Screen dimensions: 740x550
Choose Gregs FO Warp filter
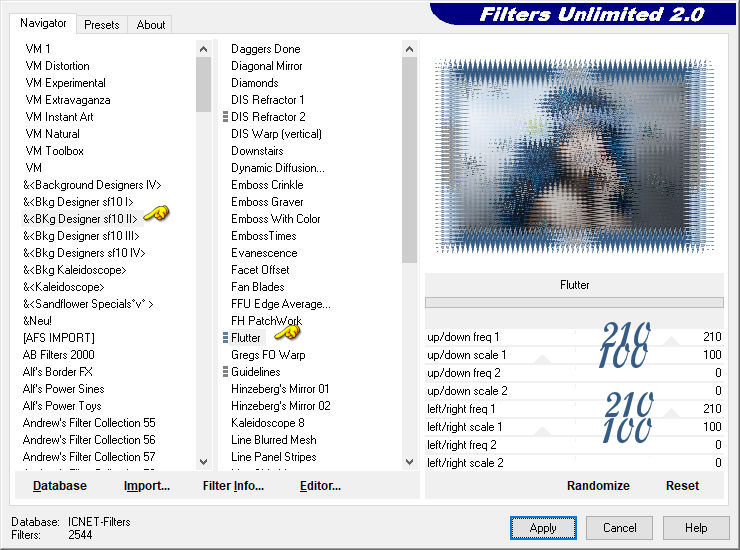268,355
